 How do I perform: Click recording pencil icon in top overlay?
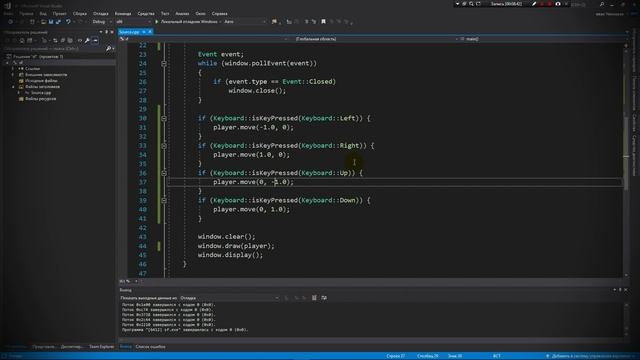point(534,4)
